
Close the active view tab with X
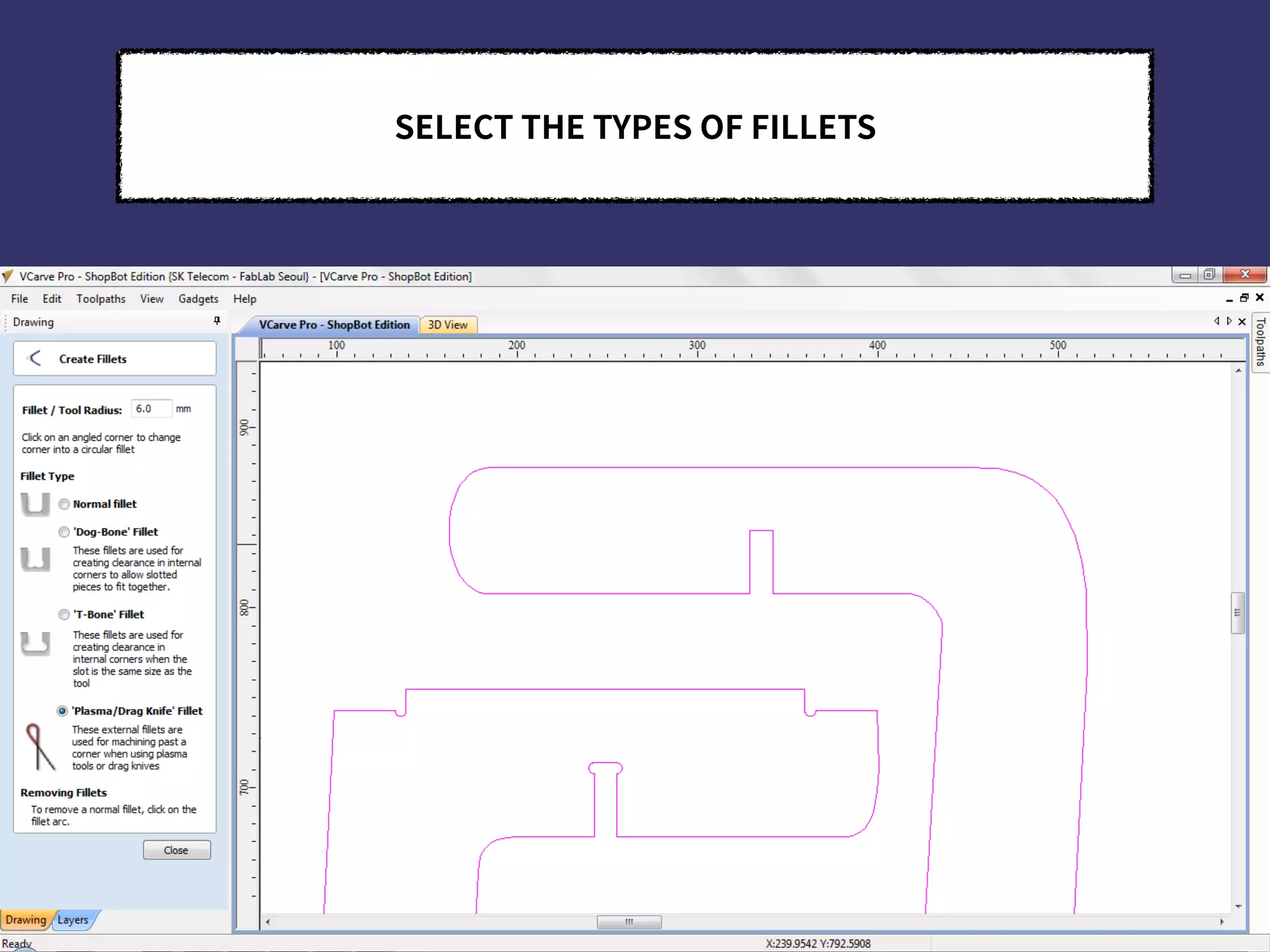pos(1242,322)
